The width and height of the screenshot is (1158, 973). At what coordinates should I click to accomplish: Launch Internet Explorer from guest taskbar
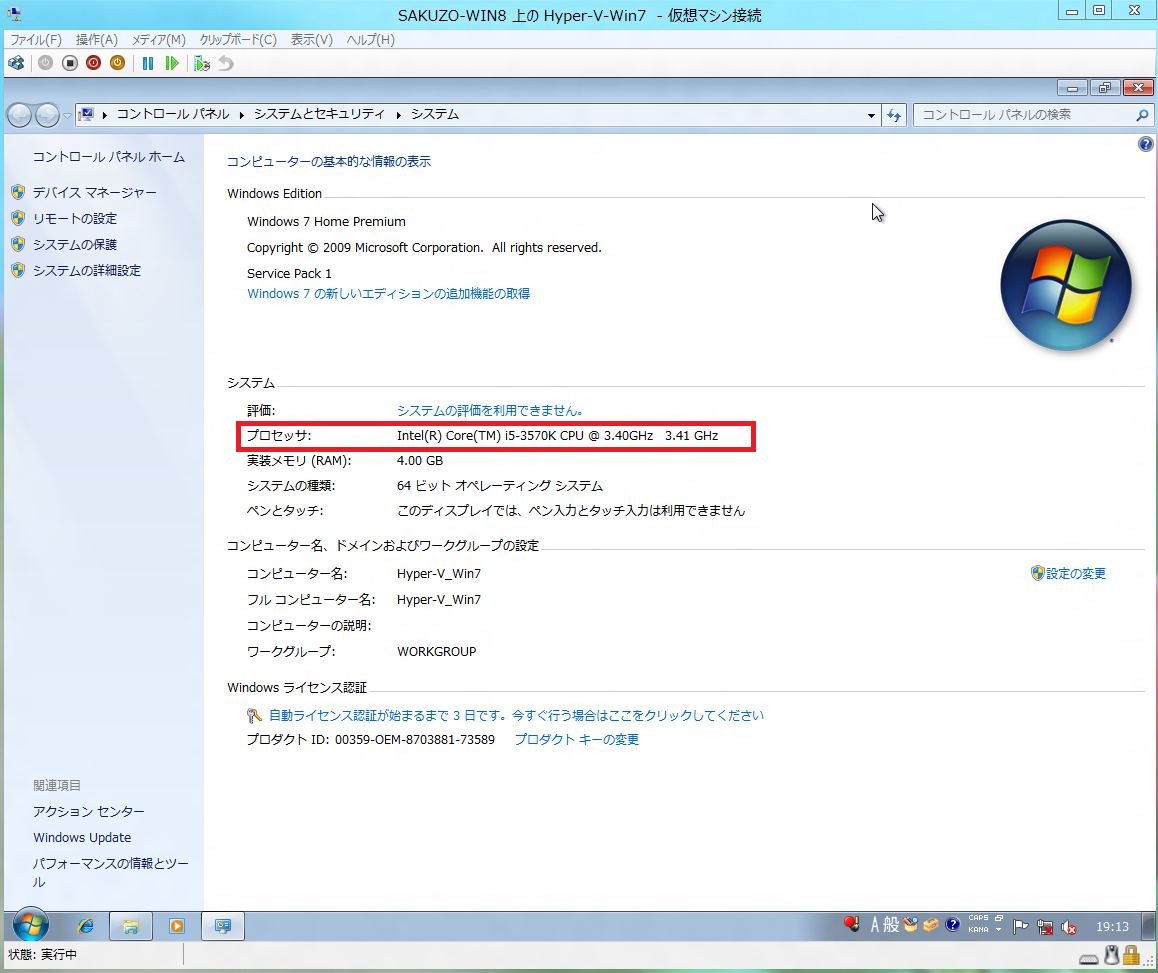click(86, 926)
